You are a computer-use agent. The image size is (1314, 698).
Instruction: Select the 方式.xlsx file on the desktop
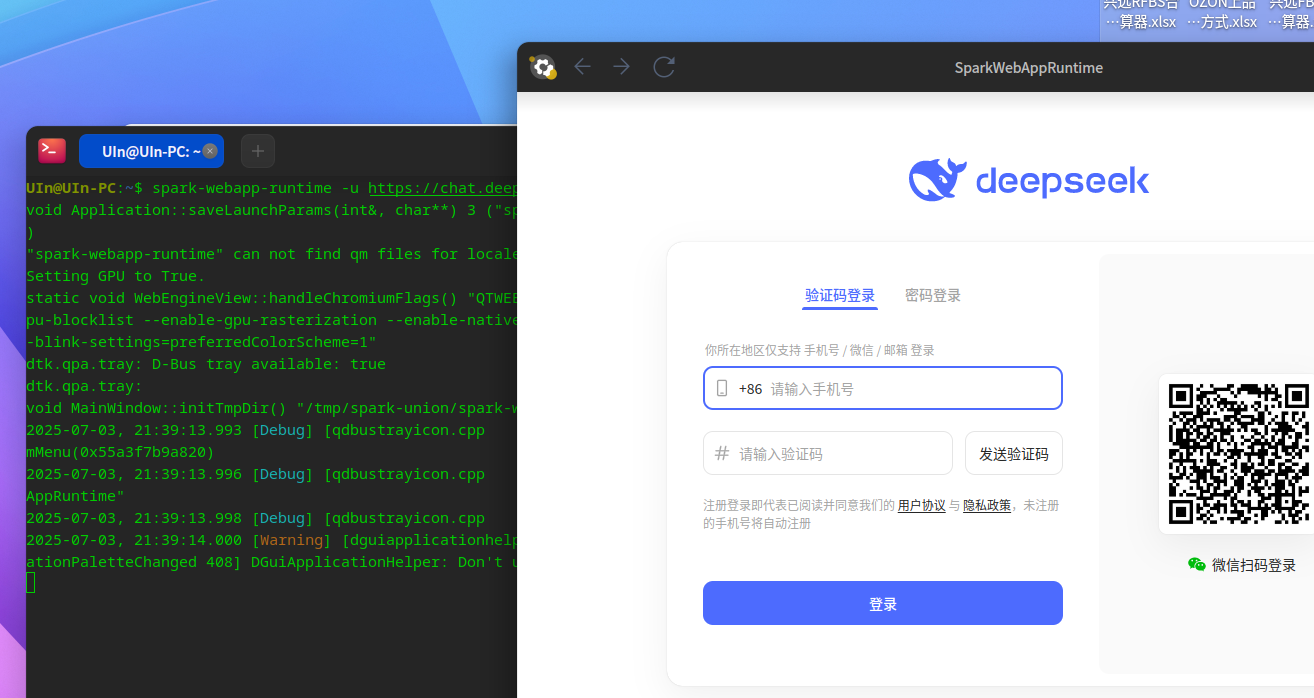pos(1222,17)
